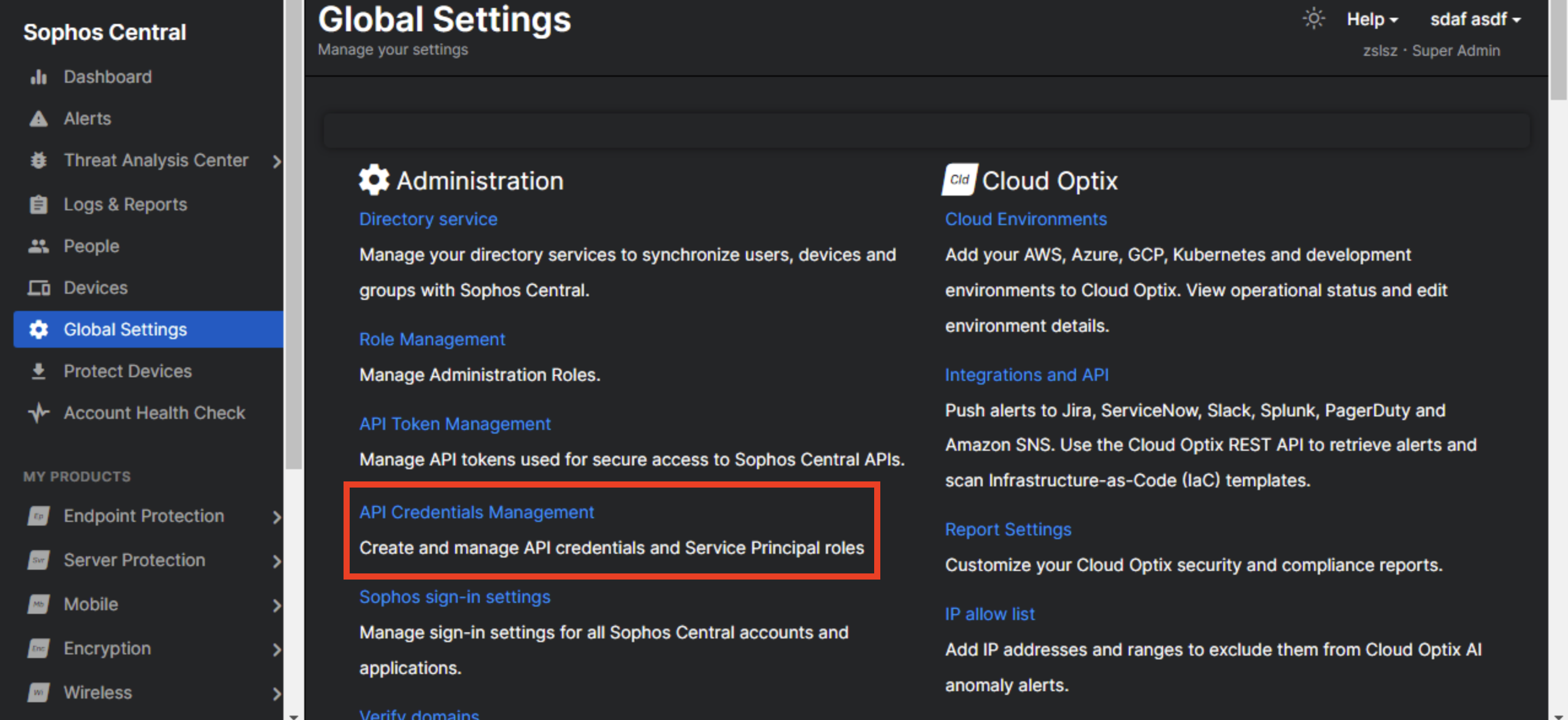Expand the Mobile chevron
This screenshot has width=1568, height=720.
coord(277,605)
